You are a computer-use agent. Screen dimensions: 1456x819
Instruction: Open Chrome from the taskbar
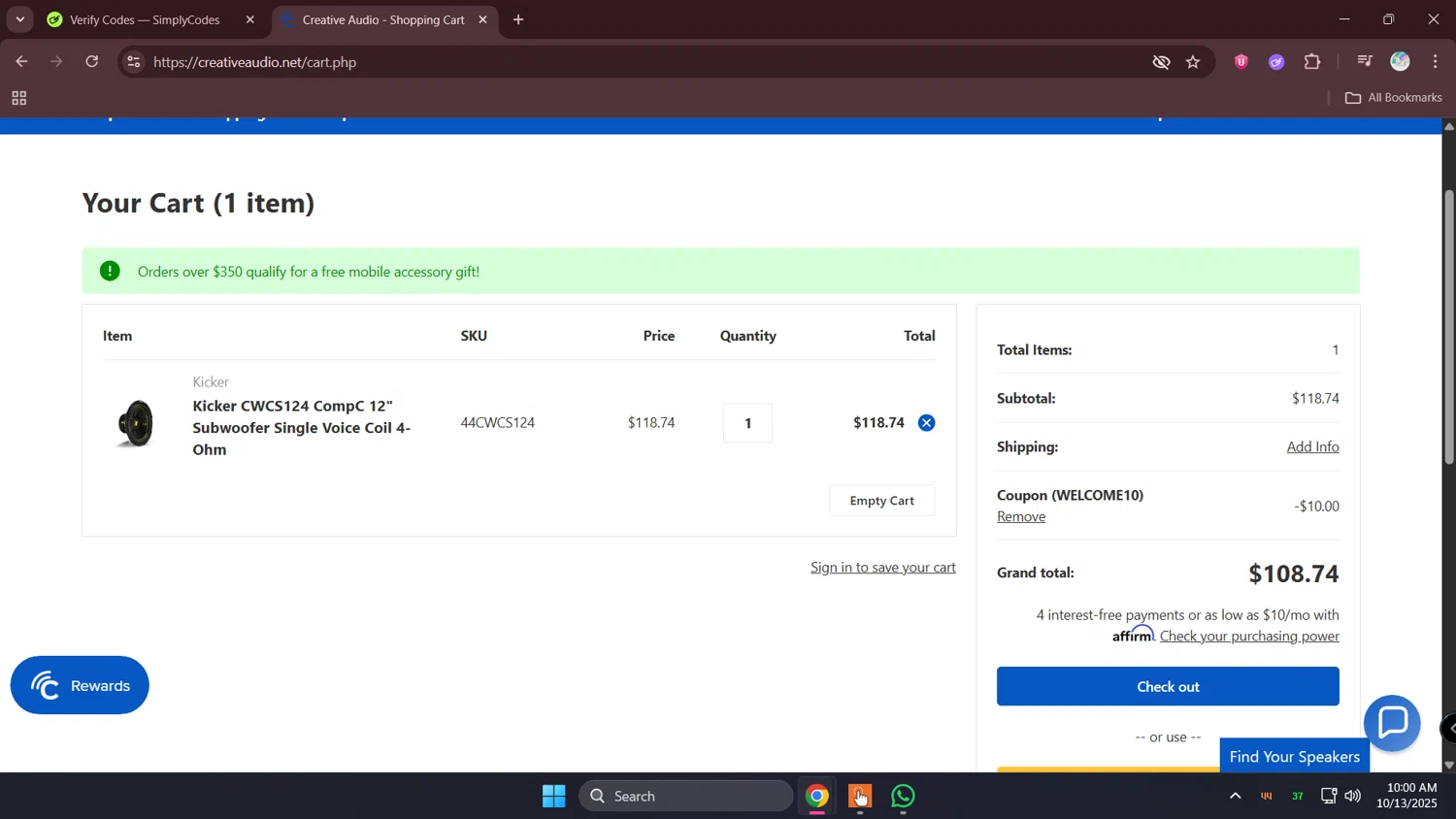817,797
